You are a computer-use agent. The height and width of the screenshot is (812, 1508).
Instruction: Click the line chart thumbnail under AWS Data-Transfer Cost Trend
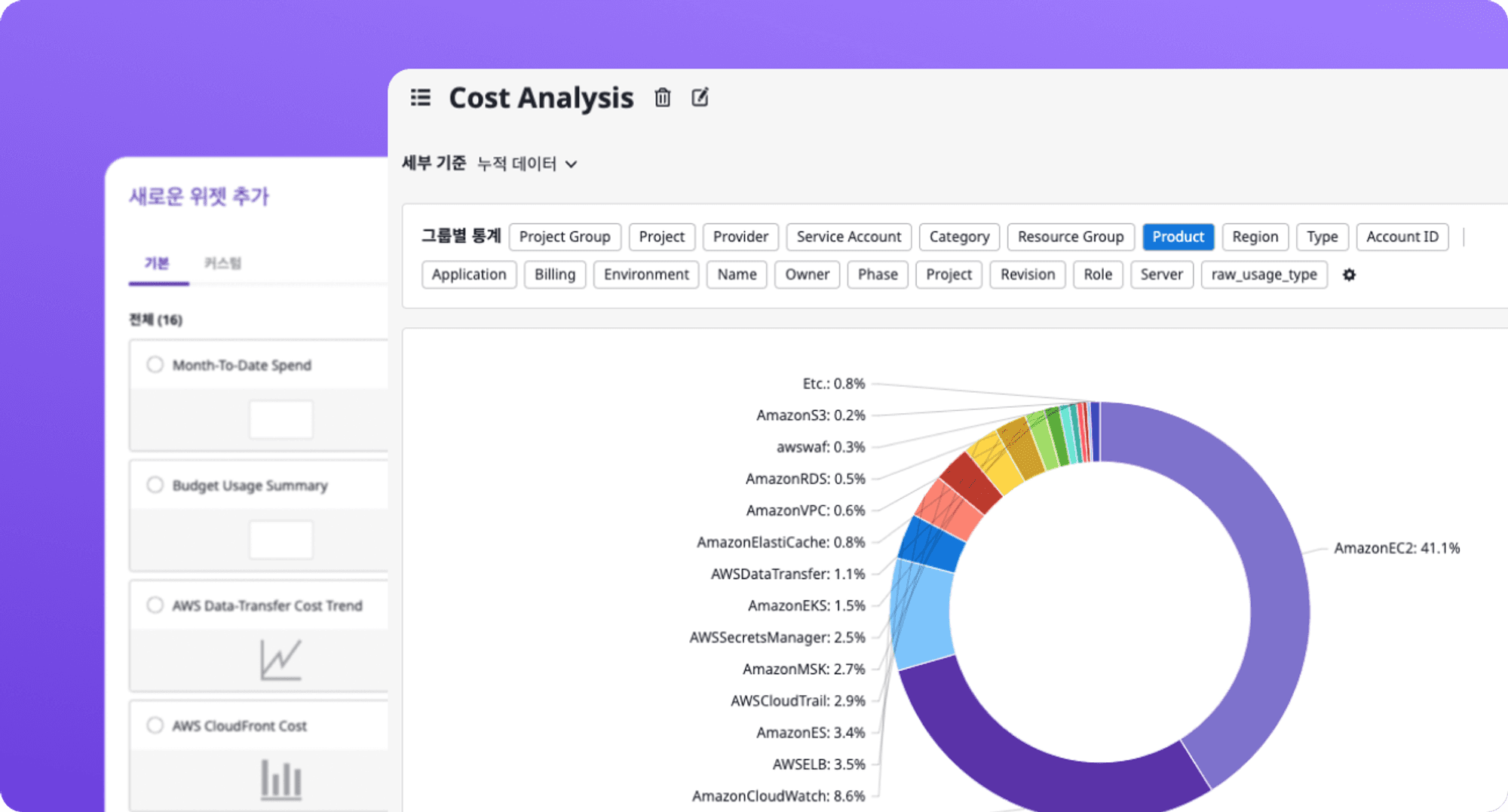pos(280,660)
